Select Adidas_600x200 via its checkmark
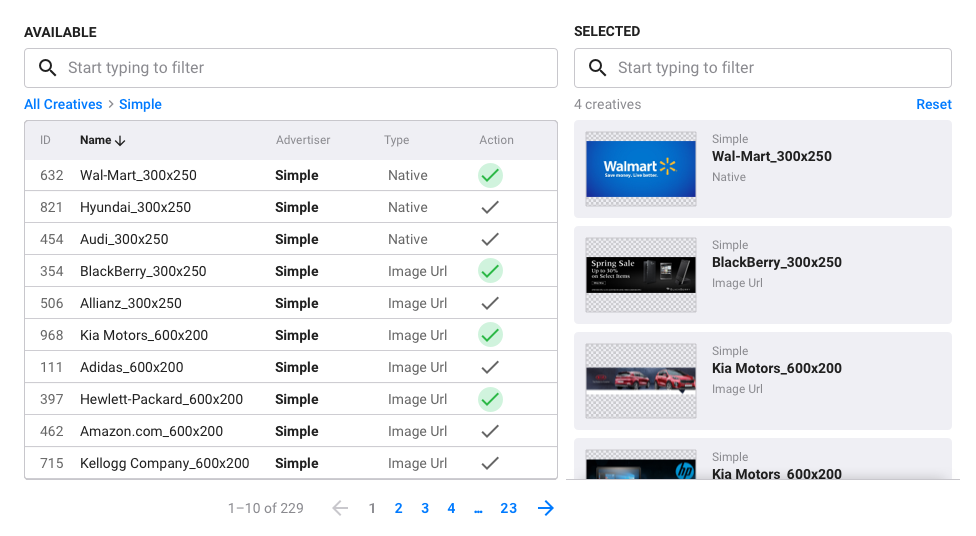This screenshot has height=536, width=976. click(x=490, y=367)
